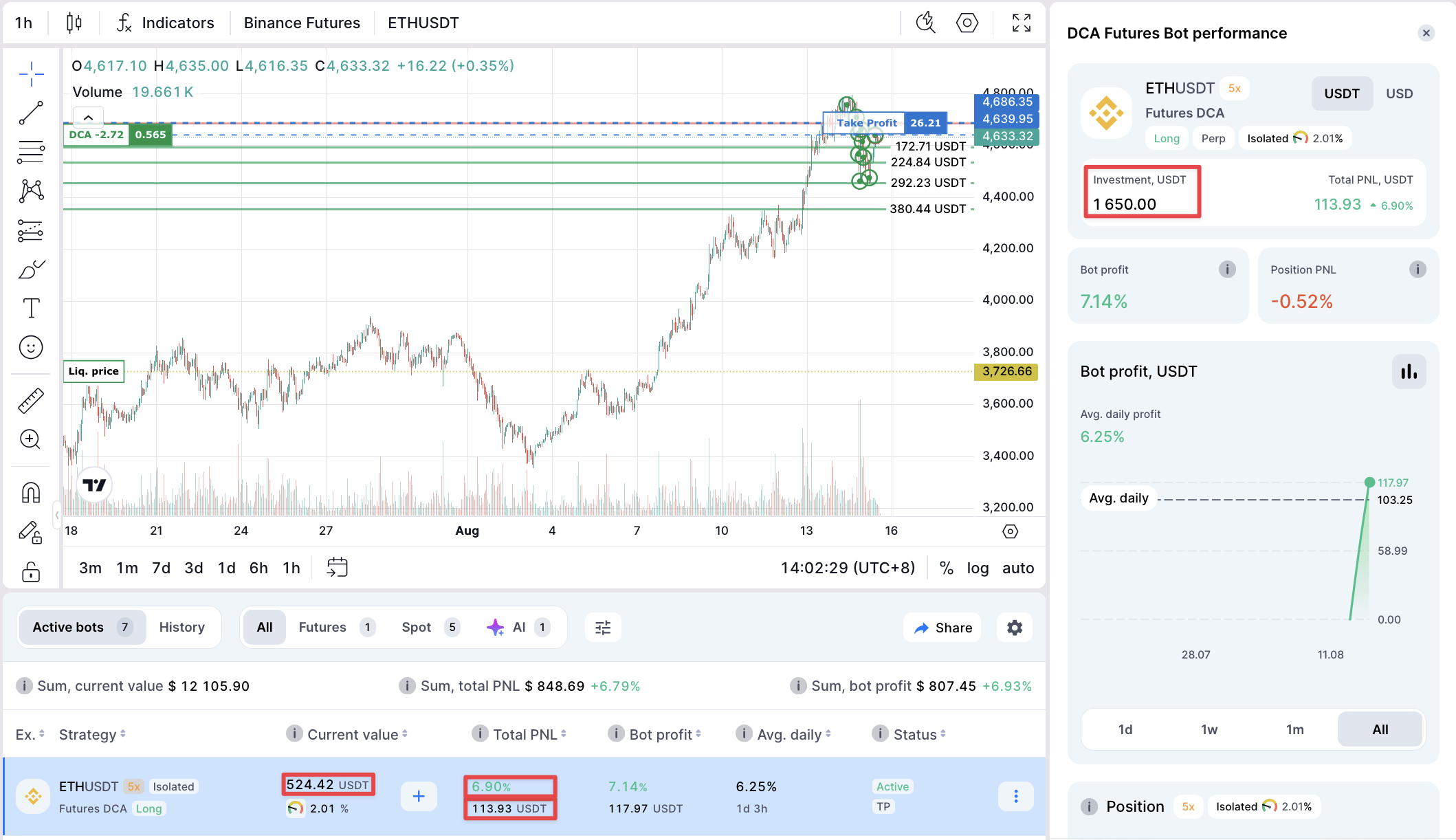Switch performance currency to USD

(x=1399, y=93)
